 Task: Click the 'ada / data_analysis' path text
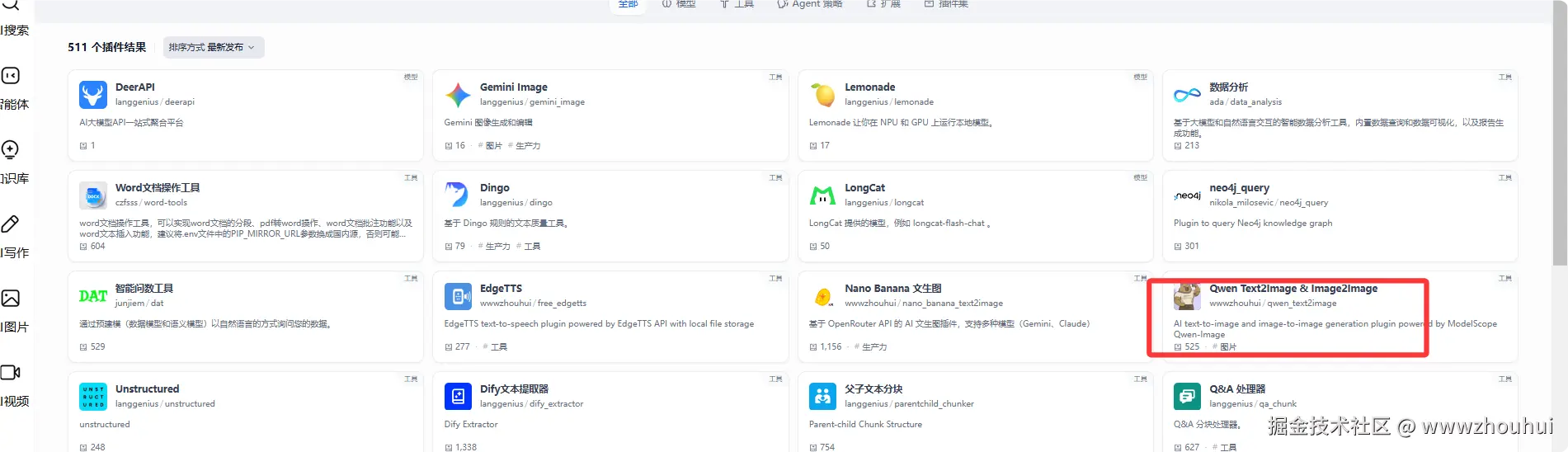(1245, 102)
